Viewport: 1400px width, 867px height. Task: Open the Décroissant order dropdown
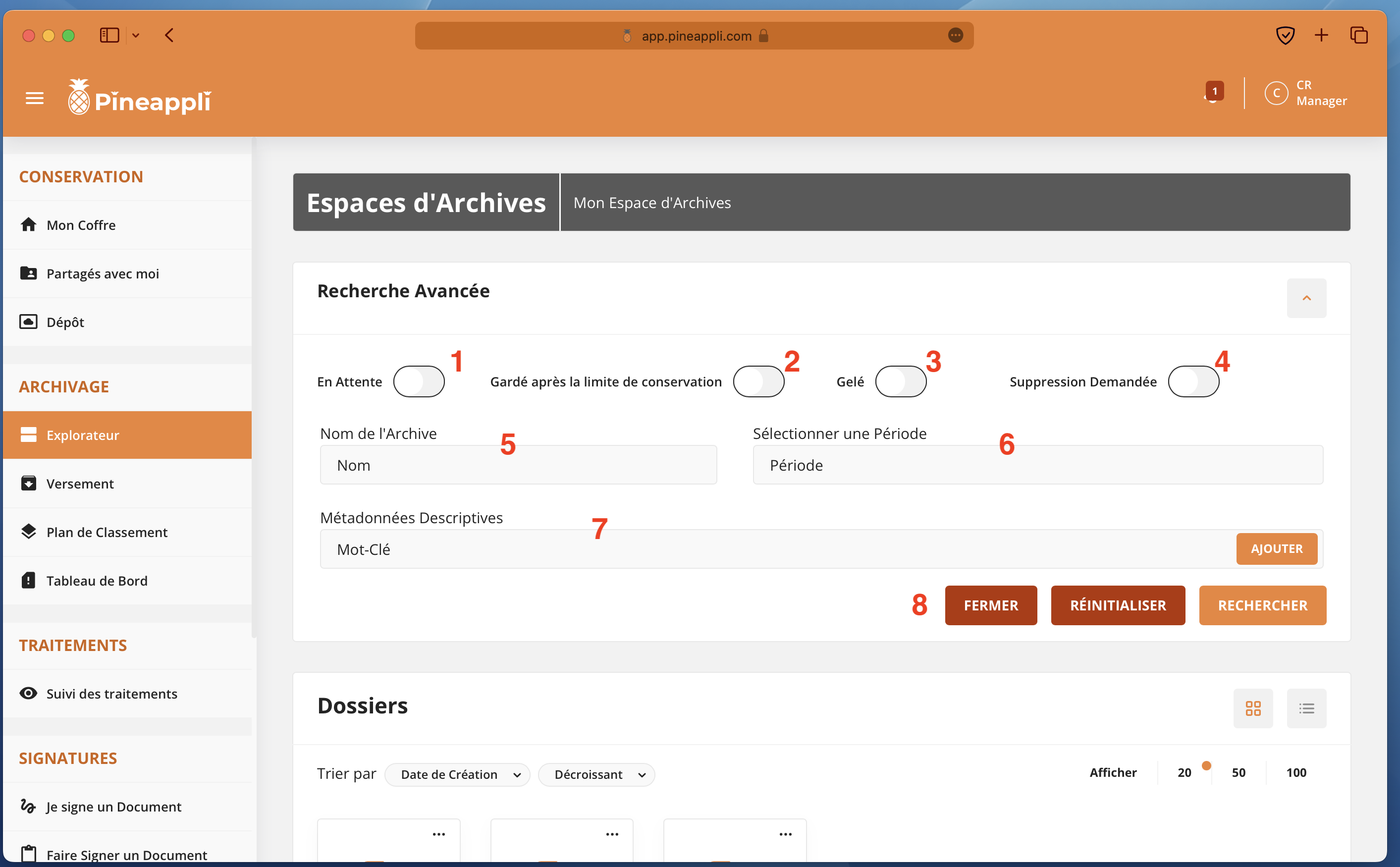(x=596, y=775)
